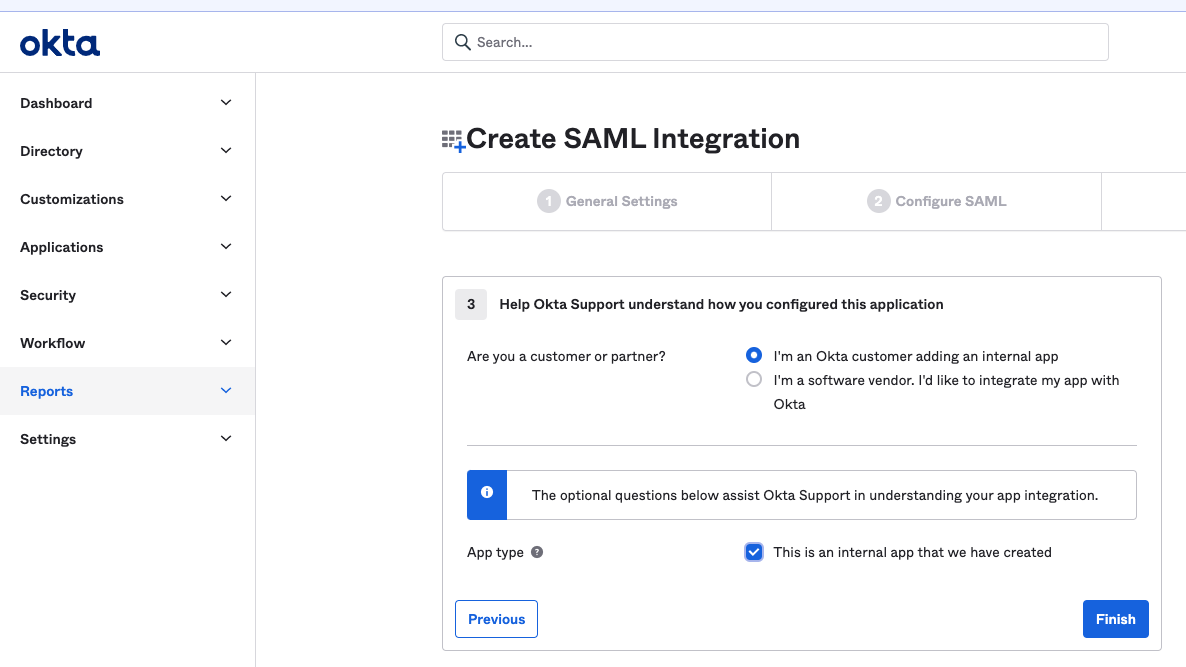Image resolution: width=1186 pixels, height=667 pixels.
Task: Select Okta customer adding internal app radio
Action: (x=753, y=355)
